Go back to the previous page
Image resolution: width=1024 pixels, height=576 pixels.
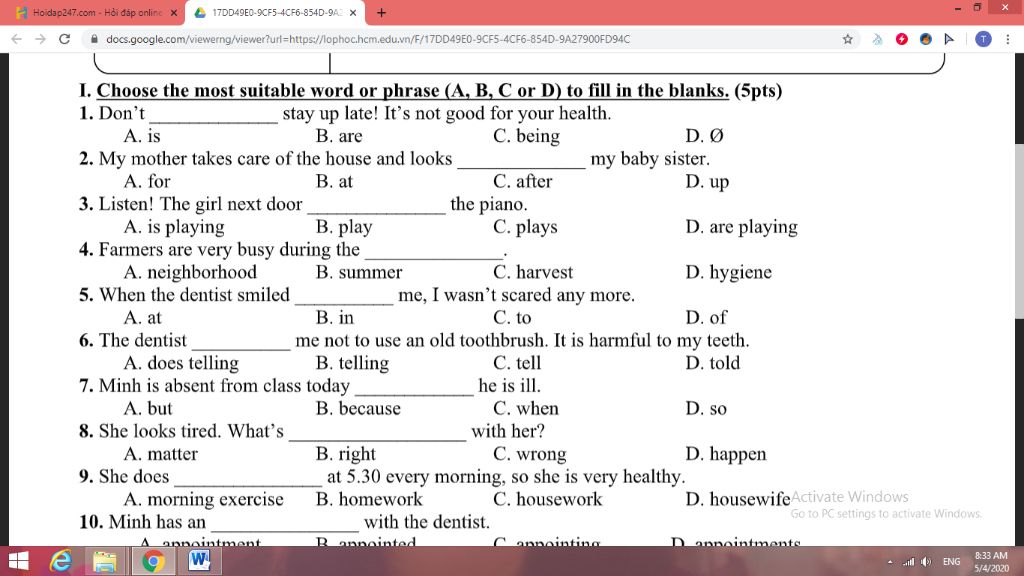16,39
